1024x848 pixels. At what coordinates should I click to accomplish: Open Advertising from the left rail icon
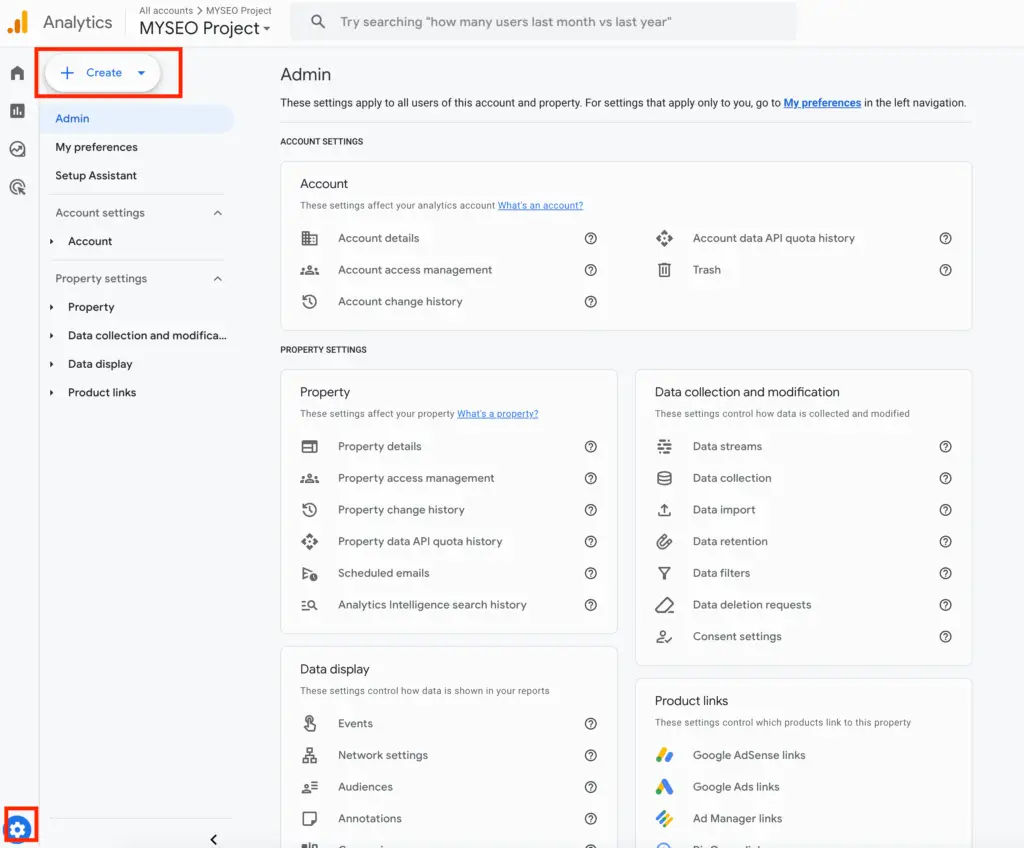pos(16,186)
